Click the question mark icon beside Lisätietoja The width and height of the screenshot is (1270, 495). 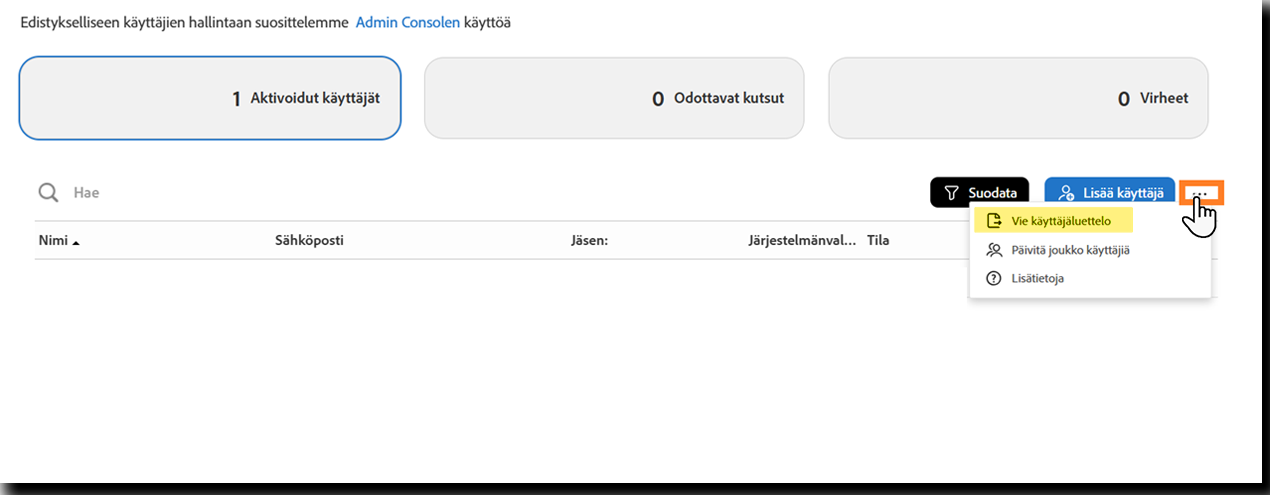pos(993,278)
